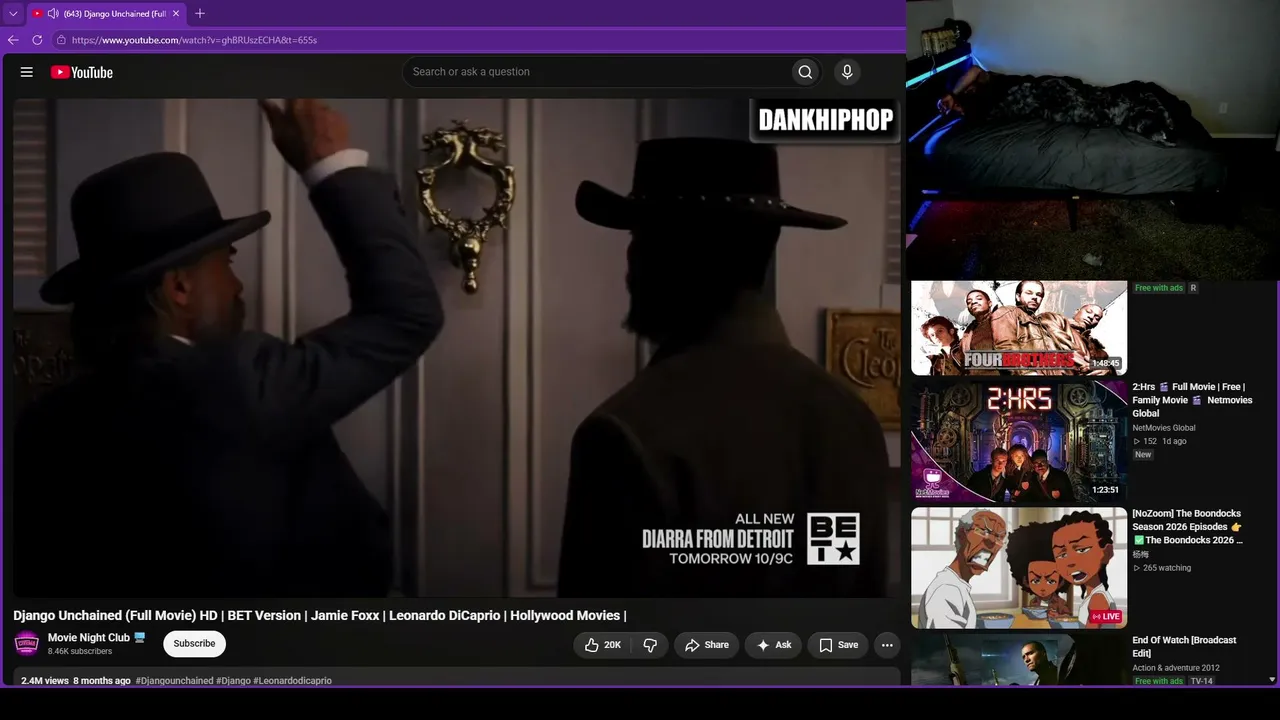
Task: Open the YouTube hamburger guide menu
Action: pos(27,72)
